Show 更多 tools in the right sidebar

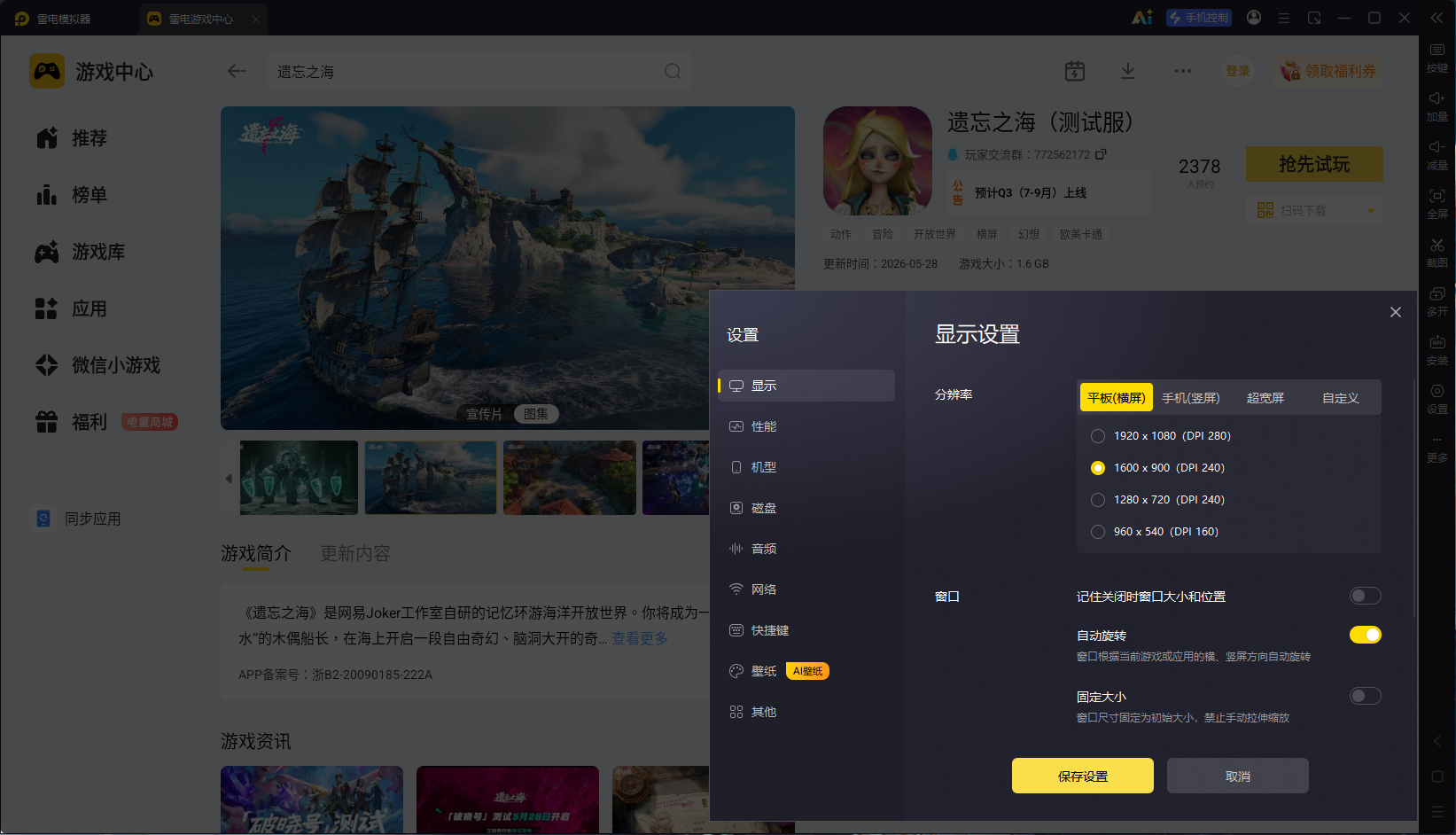pyautogui.click(x=1437, y=448)
